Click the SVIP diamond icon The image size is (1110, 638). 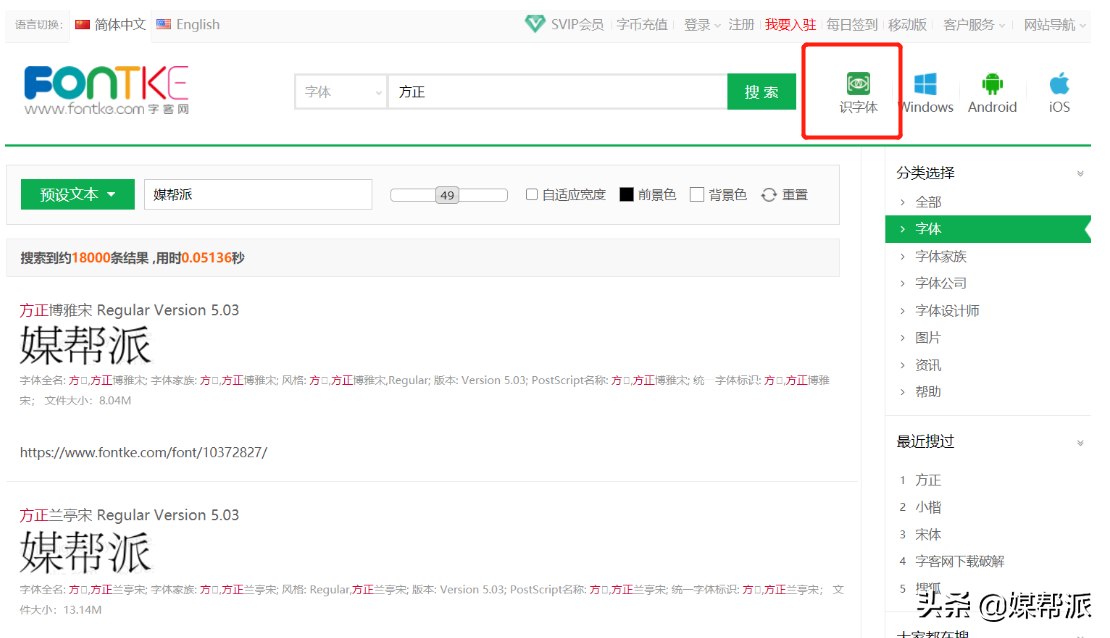(534, 23)
